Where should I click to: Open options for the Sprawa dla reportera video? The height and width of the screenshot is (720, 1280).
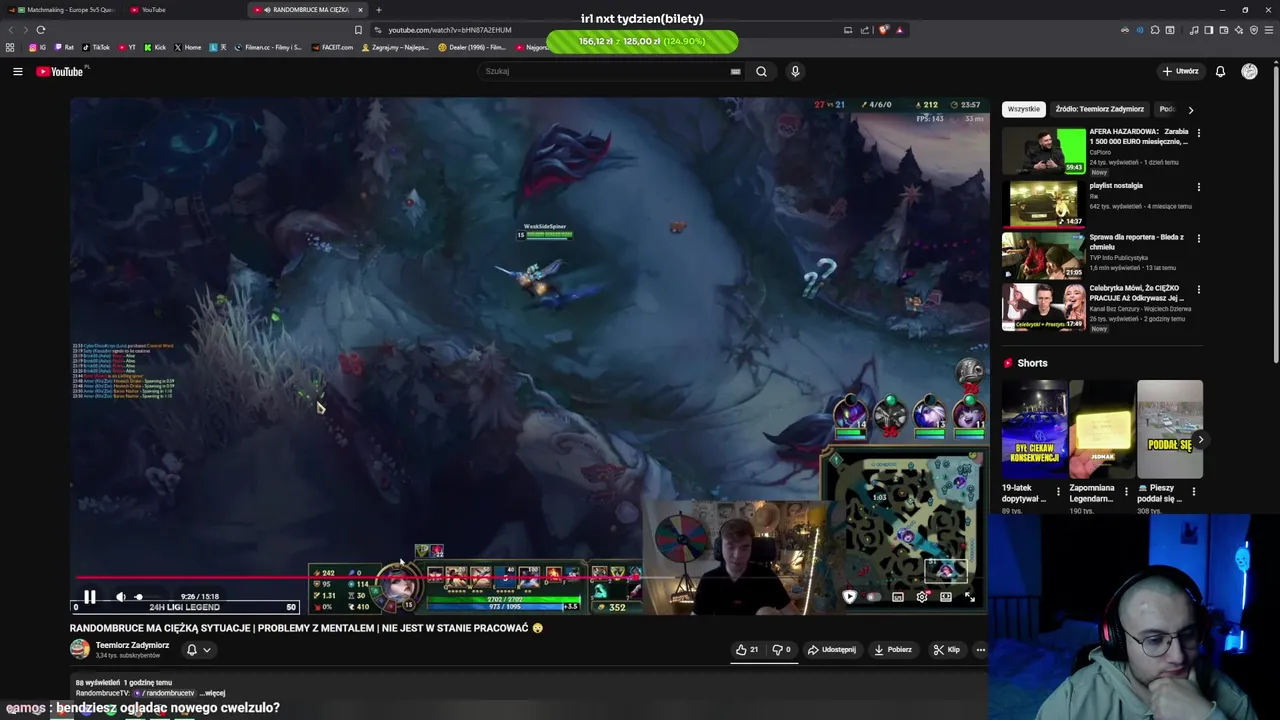(x=1198, y=238)
